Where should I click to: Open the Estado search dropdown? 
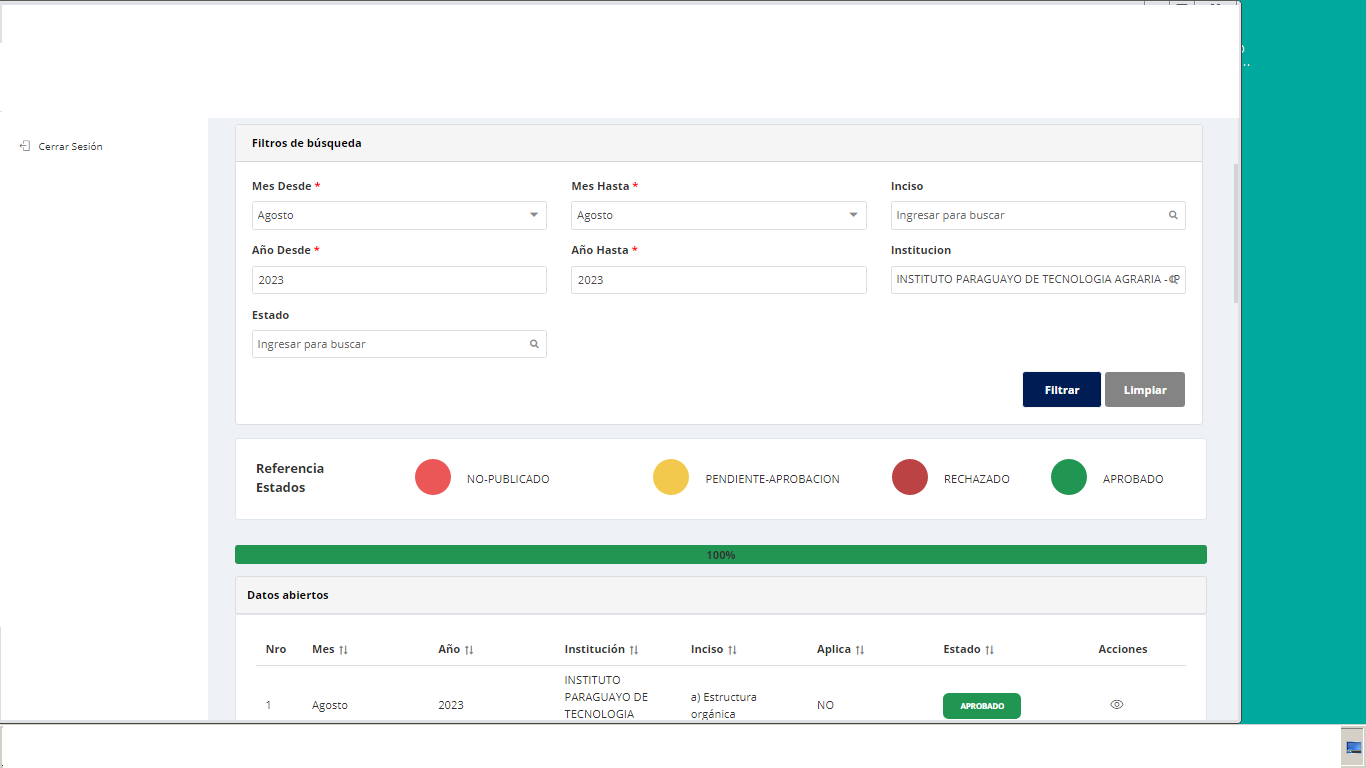399,344
